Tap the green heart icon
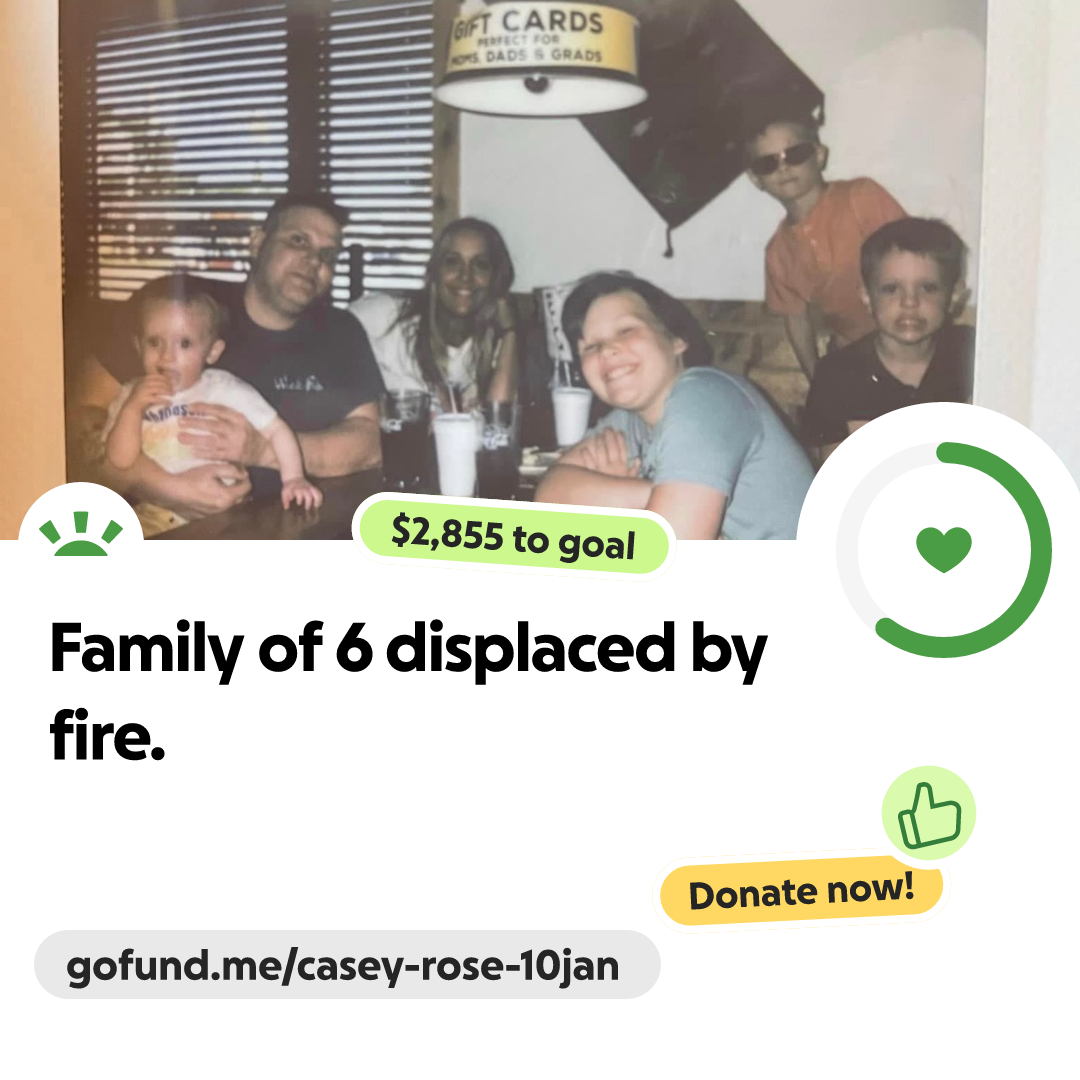 (944, 549)
